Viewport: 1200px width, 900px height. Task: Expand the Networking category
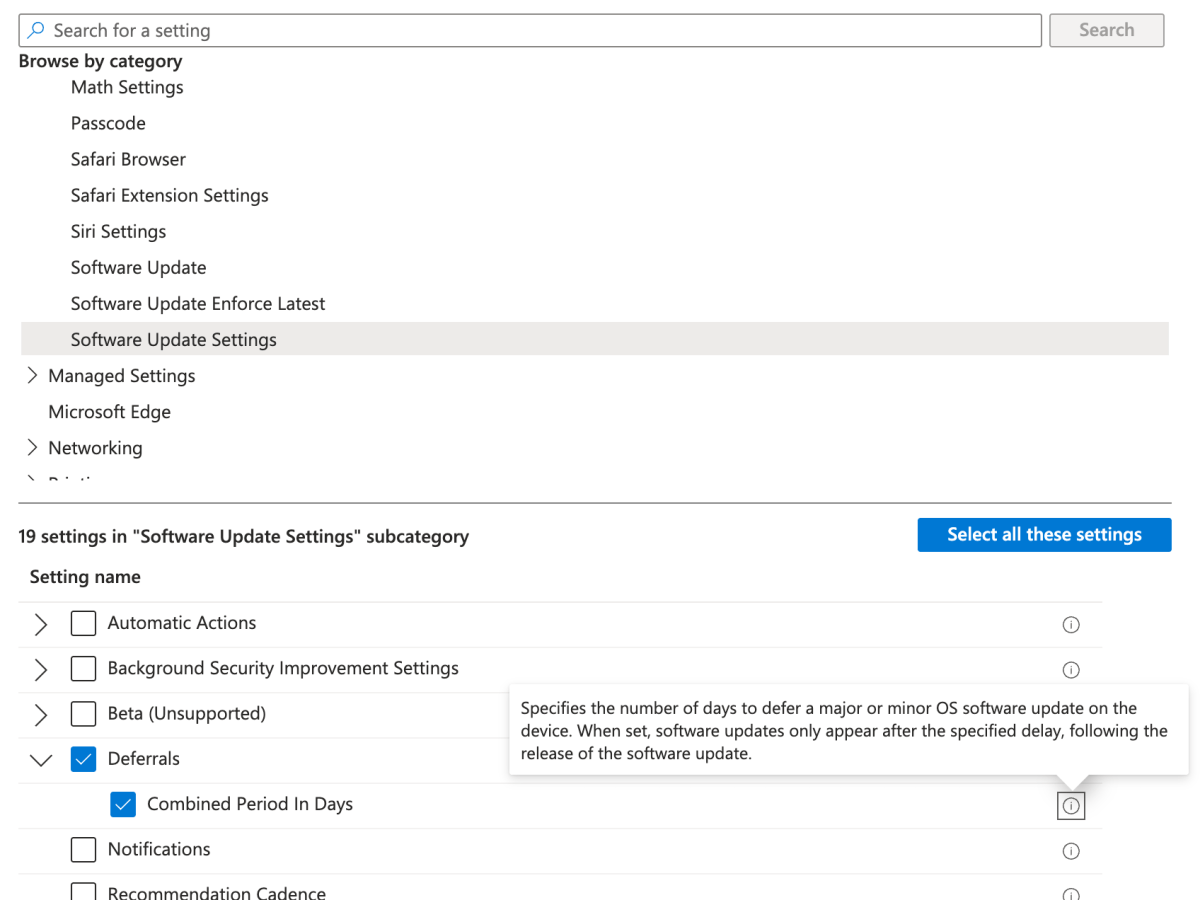point(31,447)
